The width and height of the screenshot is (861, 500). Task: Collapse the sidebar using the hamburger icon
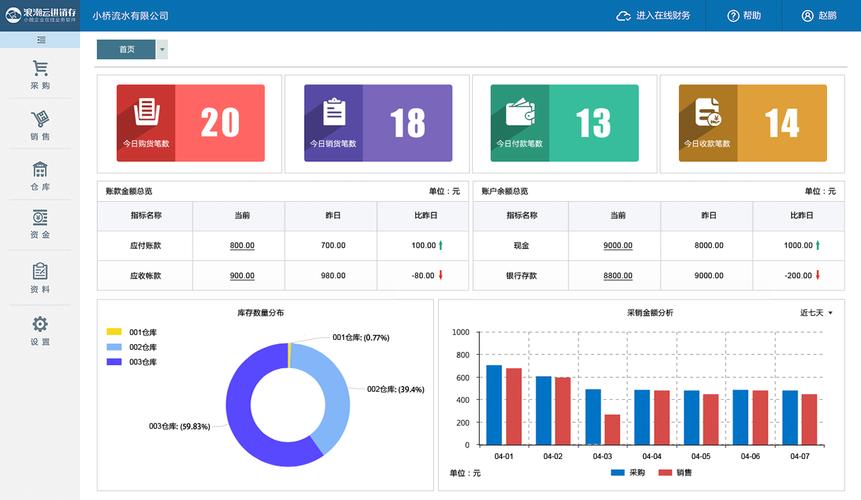click(x=41, y=40)
